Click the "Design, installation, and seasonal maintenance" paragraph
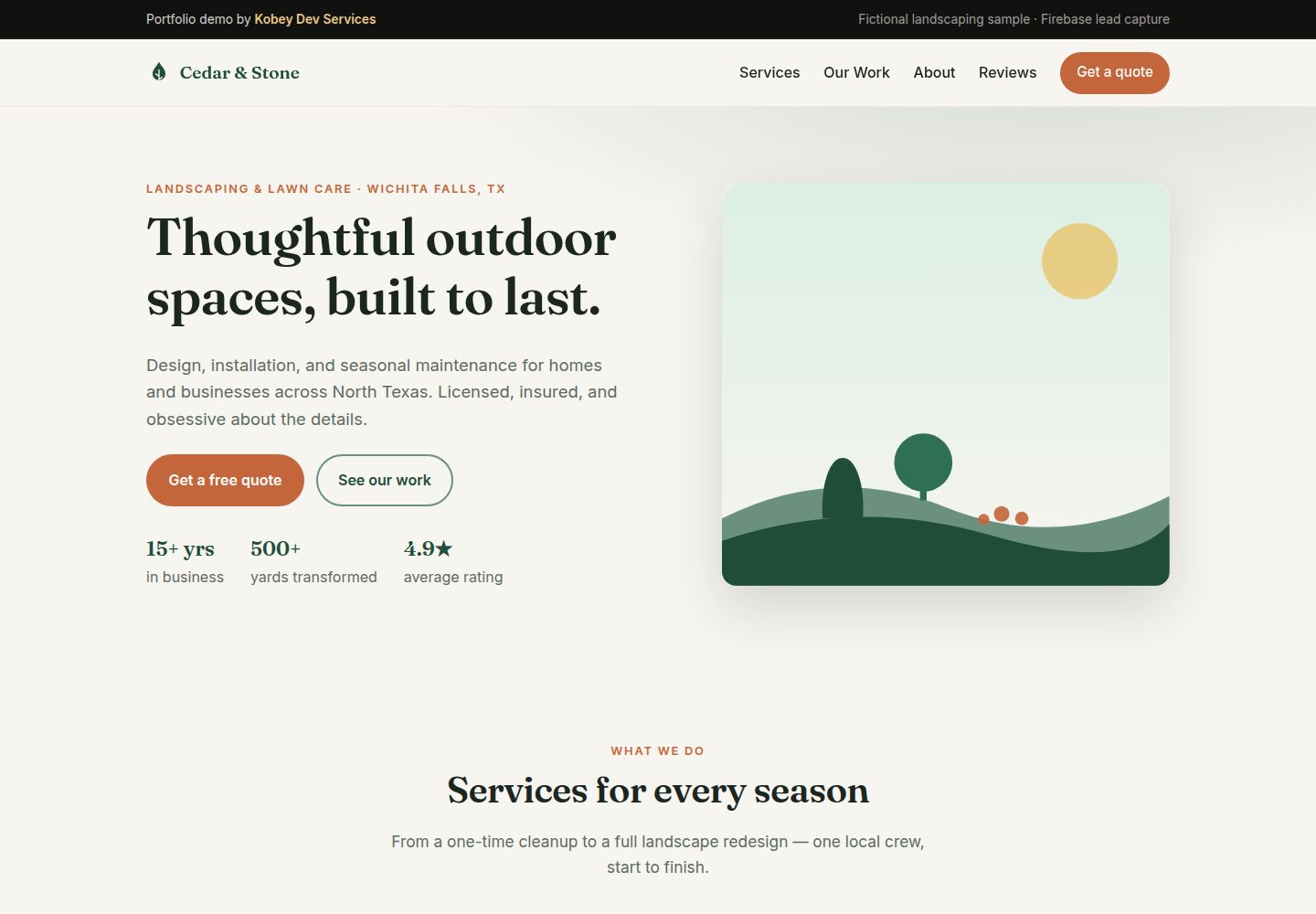Image resolution: width=1316 pixels, height=914 pixels. (382, 392)
